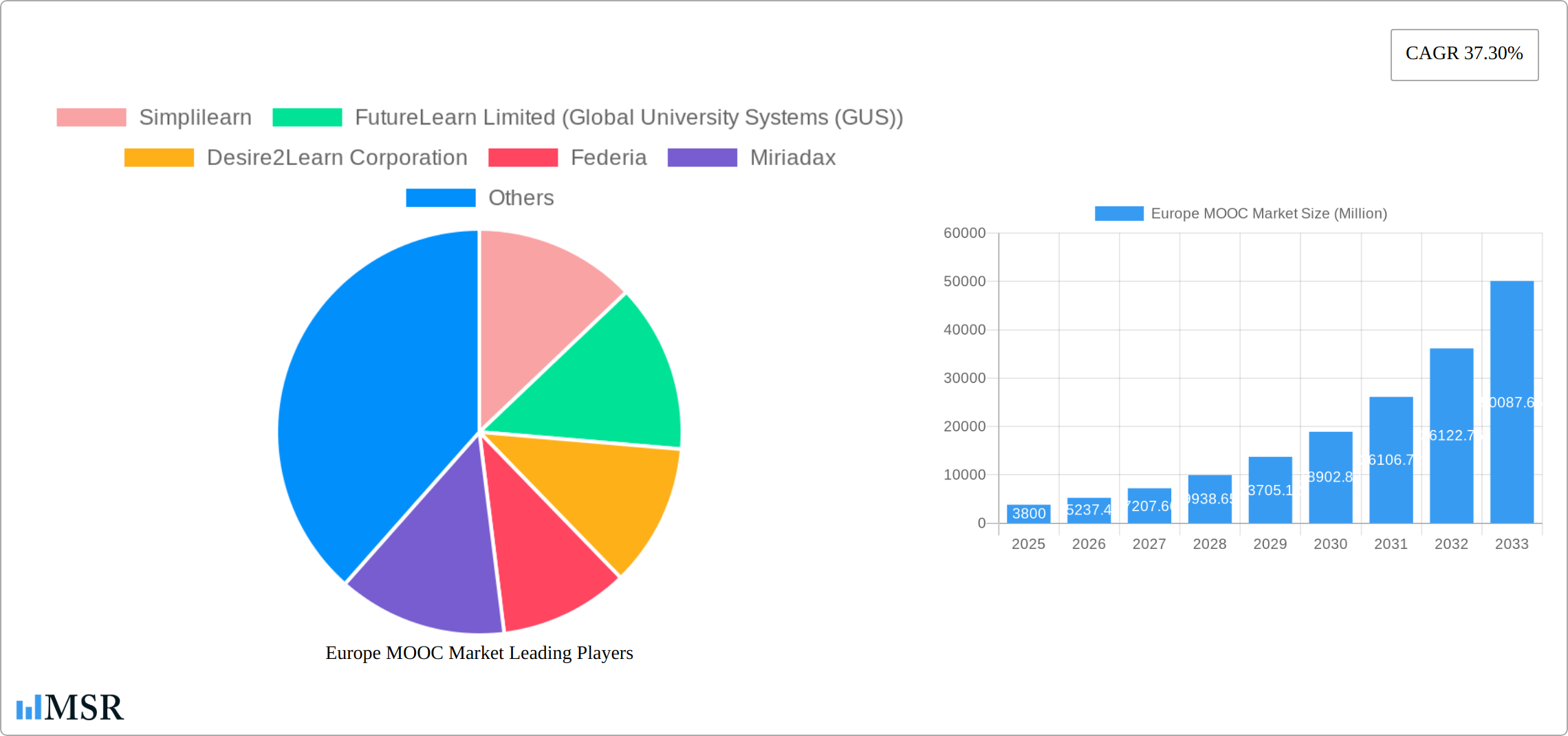1568x736 pixels.
Task: Toggle the Simplilearn legend label
Action: coord(195,118)
